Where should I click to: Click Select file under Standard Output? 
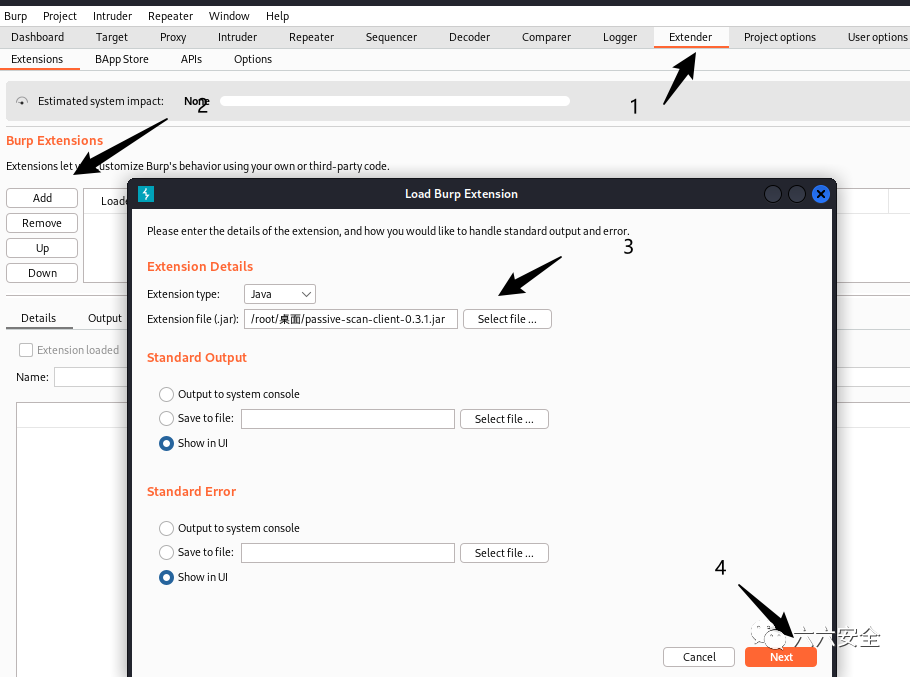(x=504, y=419)
